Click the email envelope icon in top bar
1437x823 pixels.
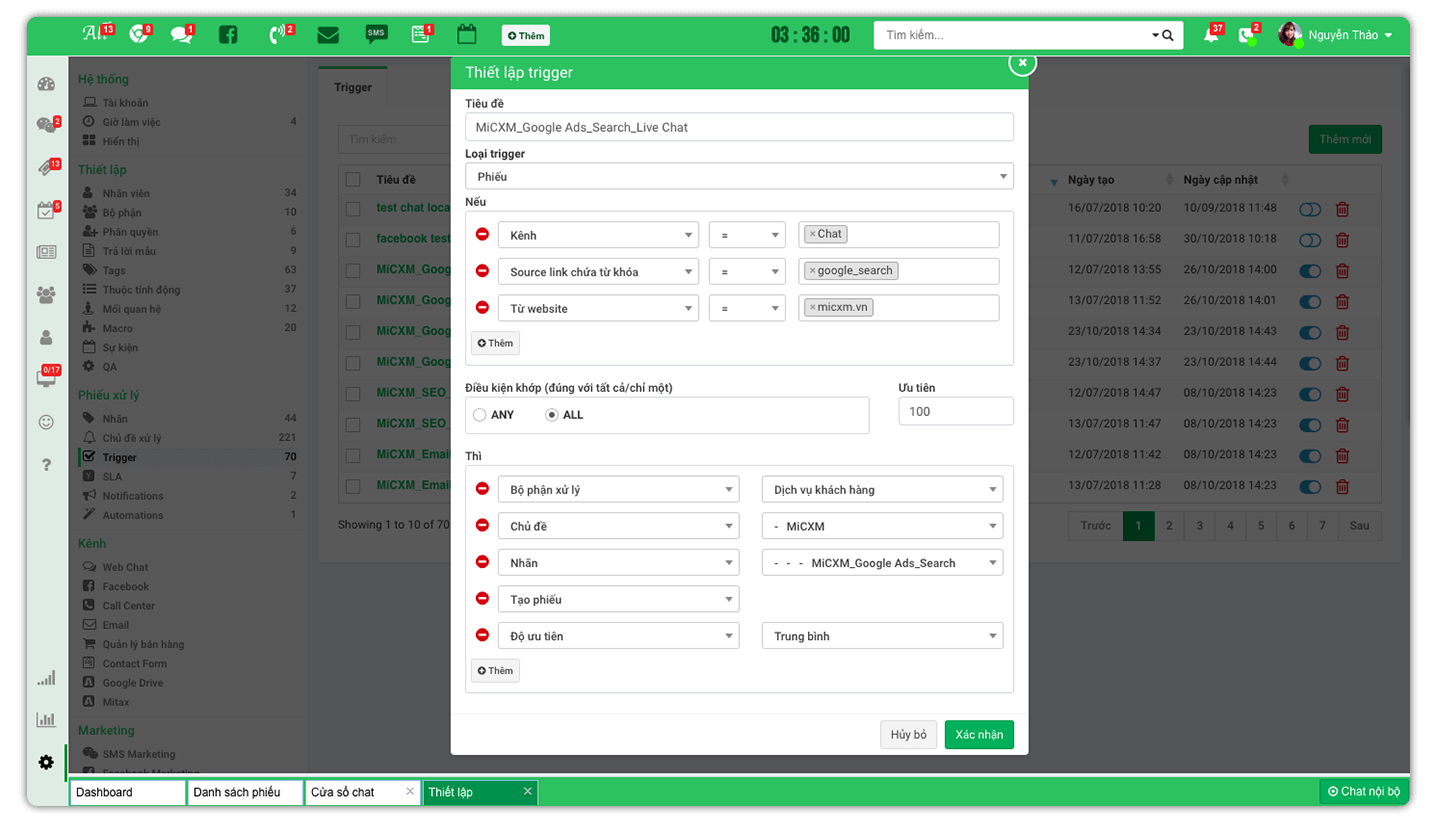tap(327, 35)
